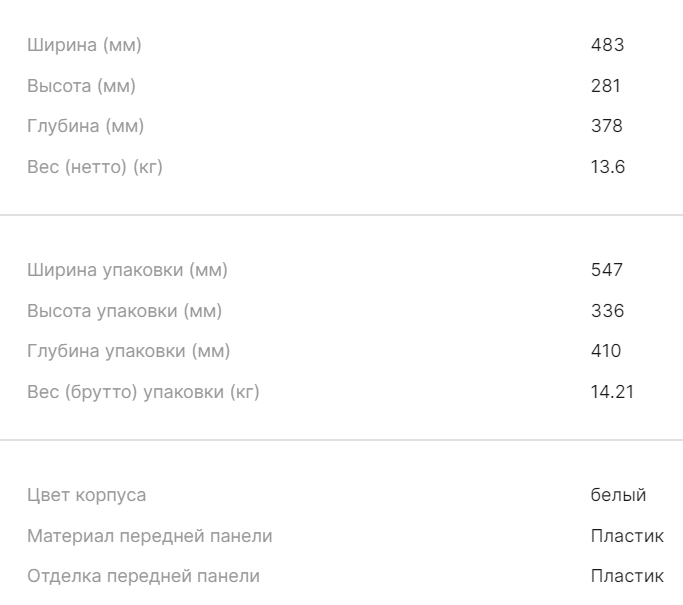Click the "Отделка передней панели" label
This screenshot has height=605, width=683.
143,576
